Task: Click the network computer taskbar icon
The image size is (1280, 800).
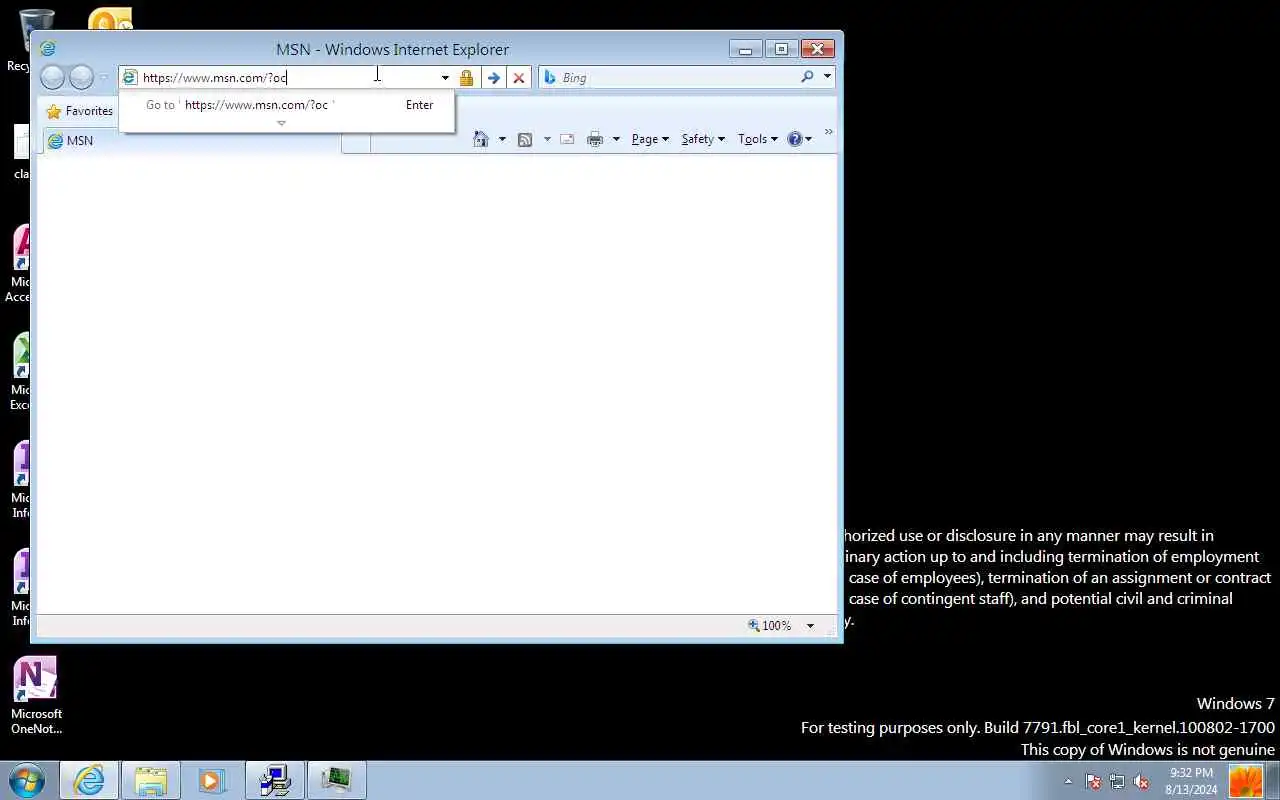Action: [x=274, y=780]
